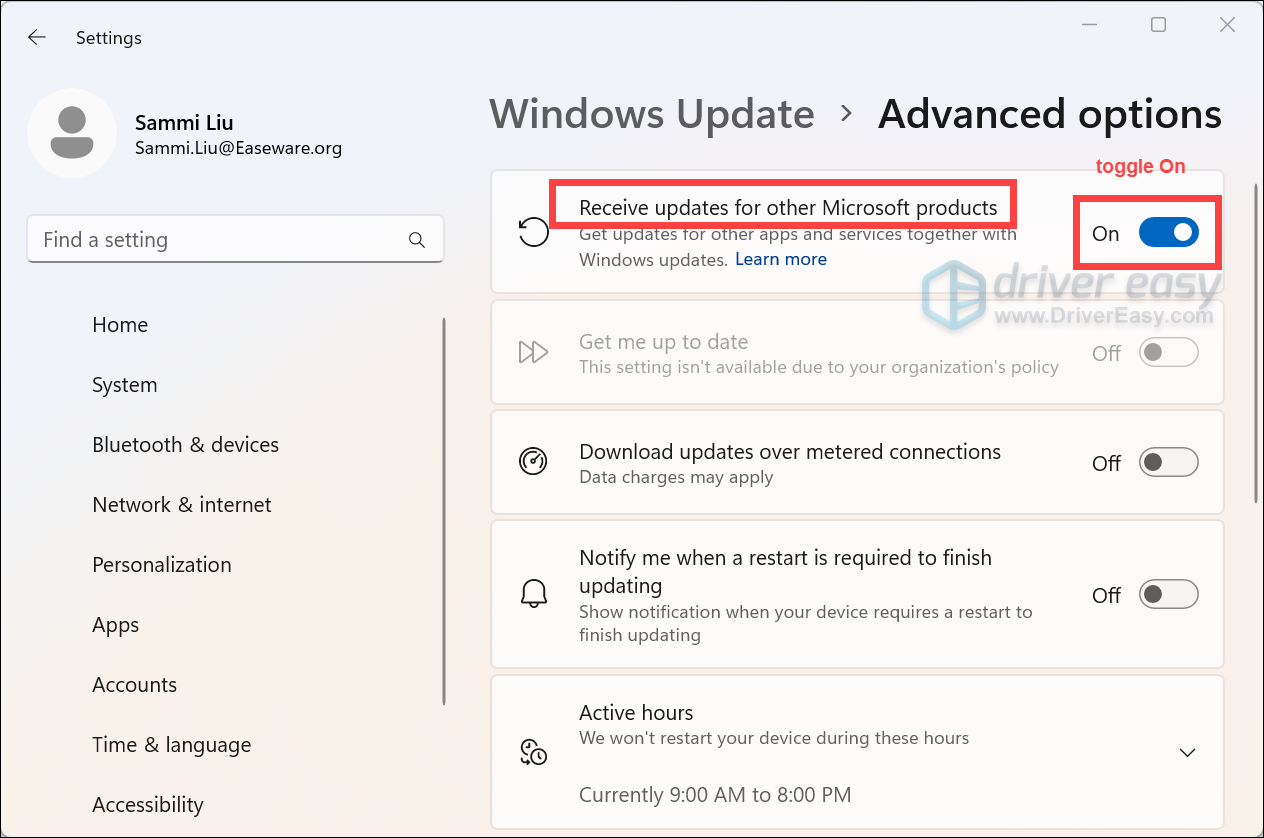This screenshot has width=1264, height=838.
Task: Click the refresh icon beside Receive updates
Action: tap(534, 232)
